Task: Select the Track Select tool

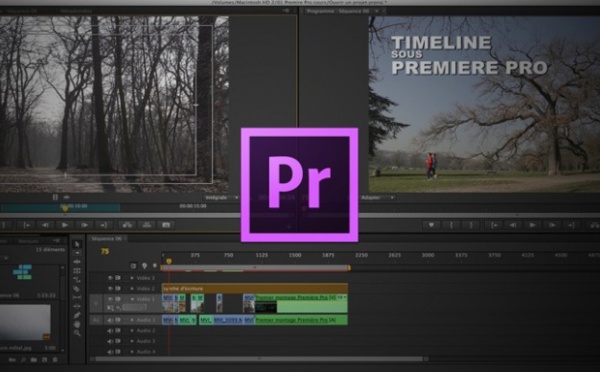Action: tap(77, 253)
